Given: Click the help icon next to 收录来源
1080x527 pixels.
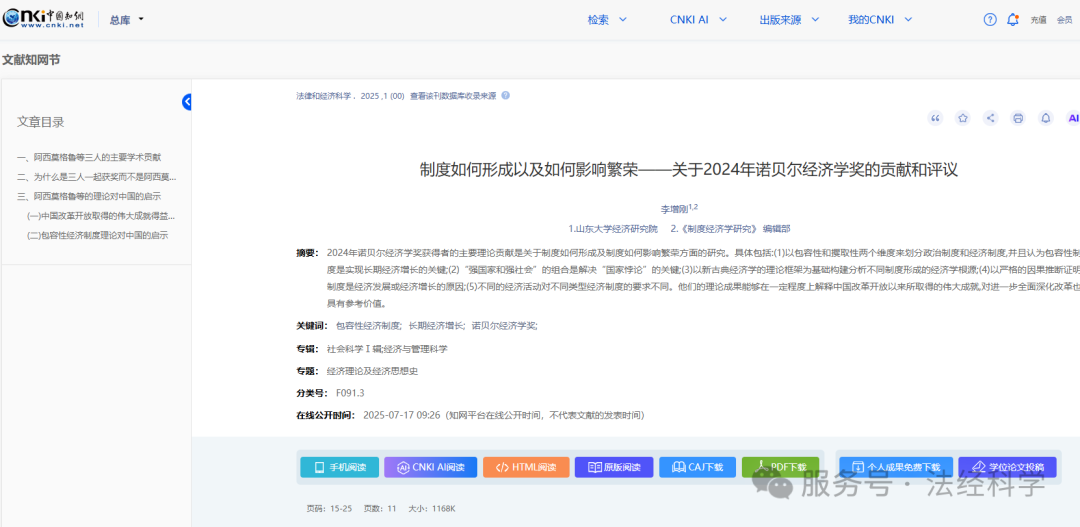Looking at the screenshot, I should (506, 96).
